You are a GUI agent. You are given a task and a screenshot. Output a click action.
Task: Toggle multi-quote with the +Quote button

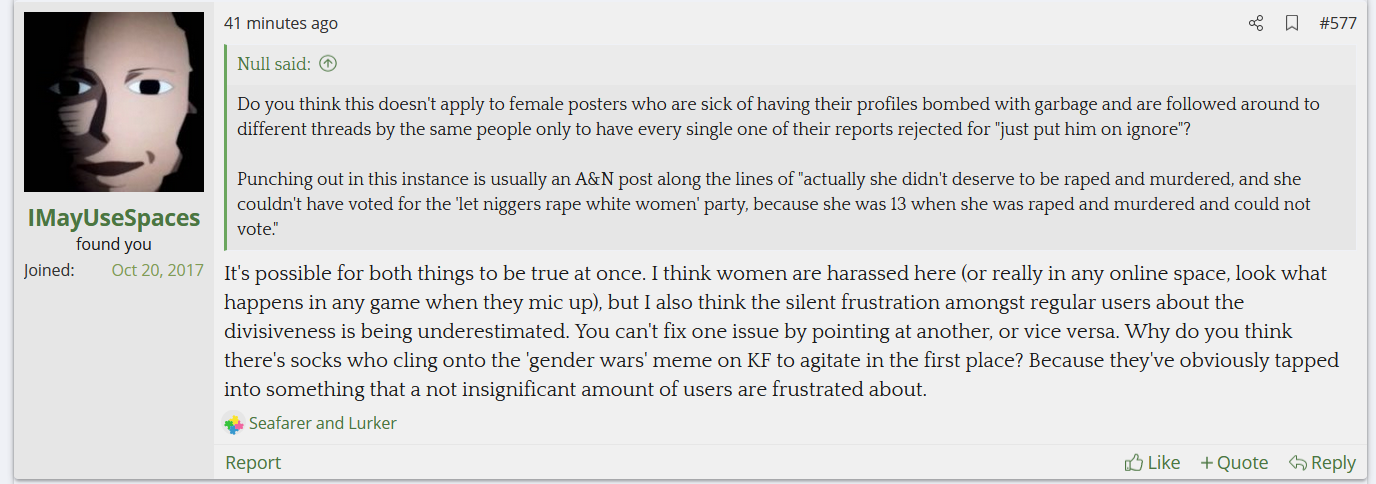pyautogui.click(x=1234, y=462)
